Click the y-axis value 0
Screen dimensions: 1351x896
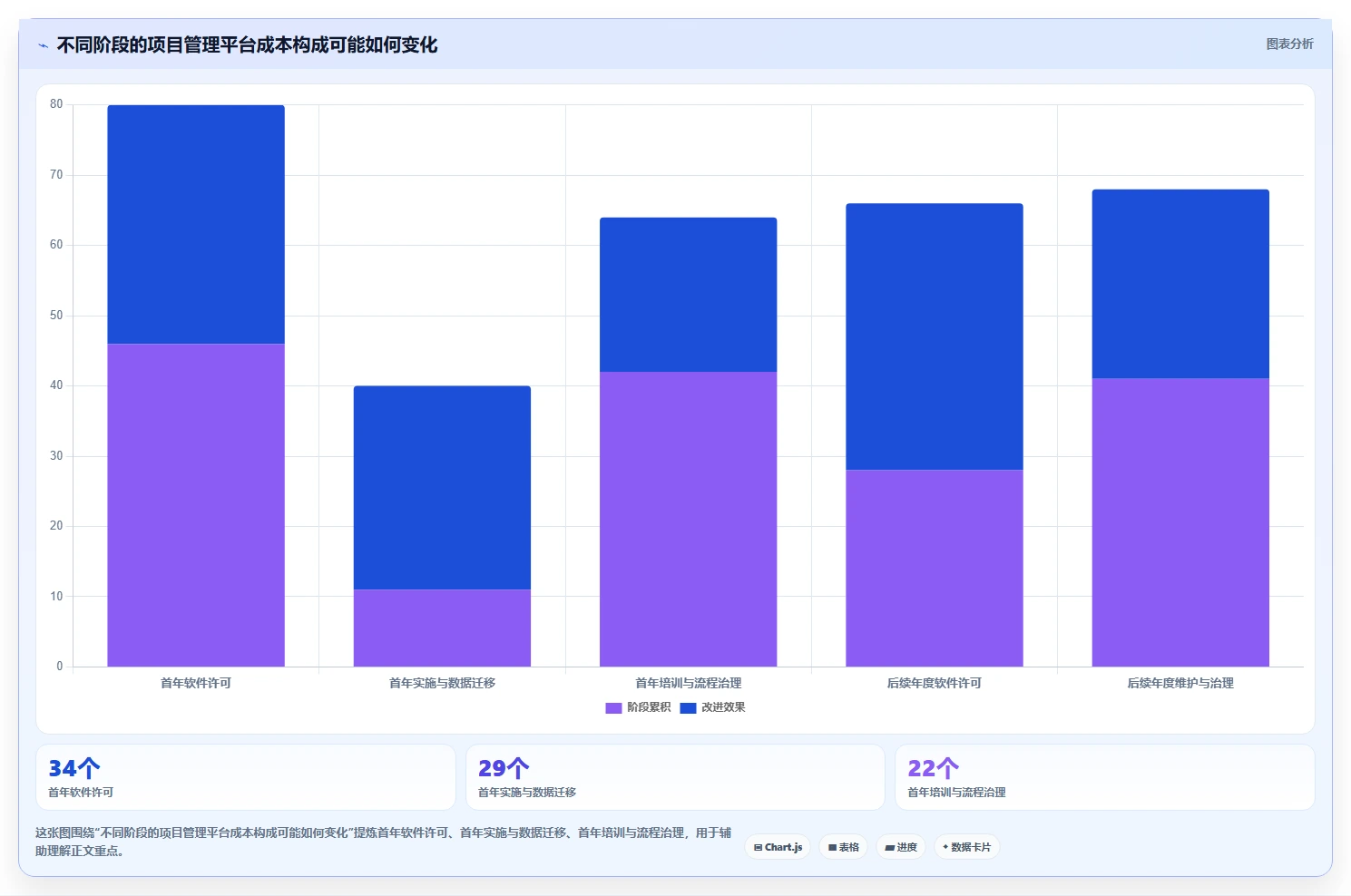coord(60,667)
